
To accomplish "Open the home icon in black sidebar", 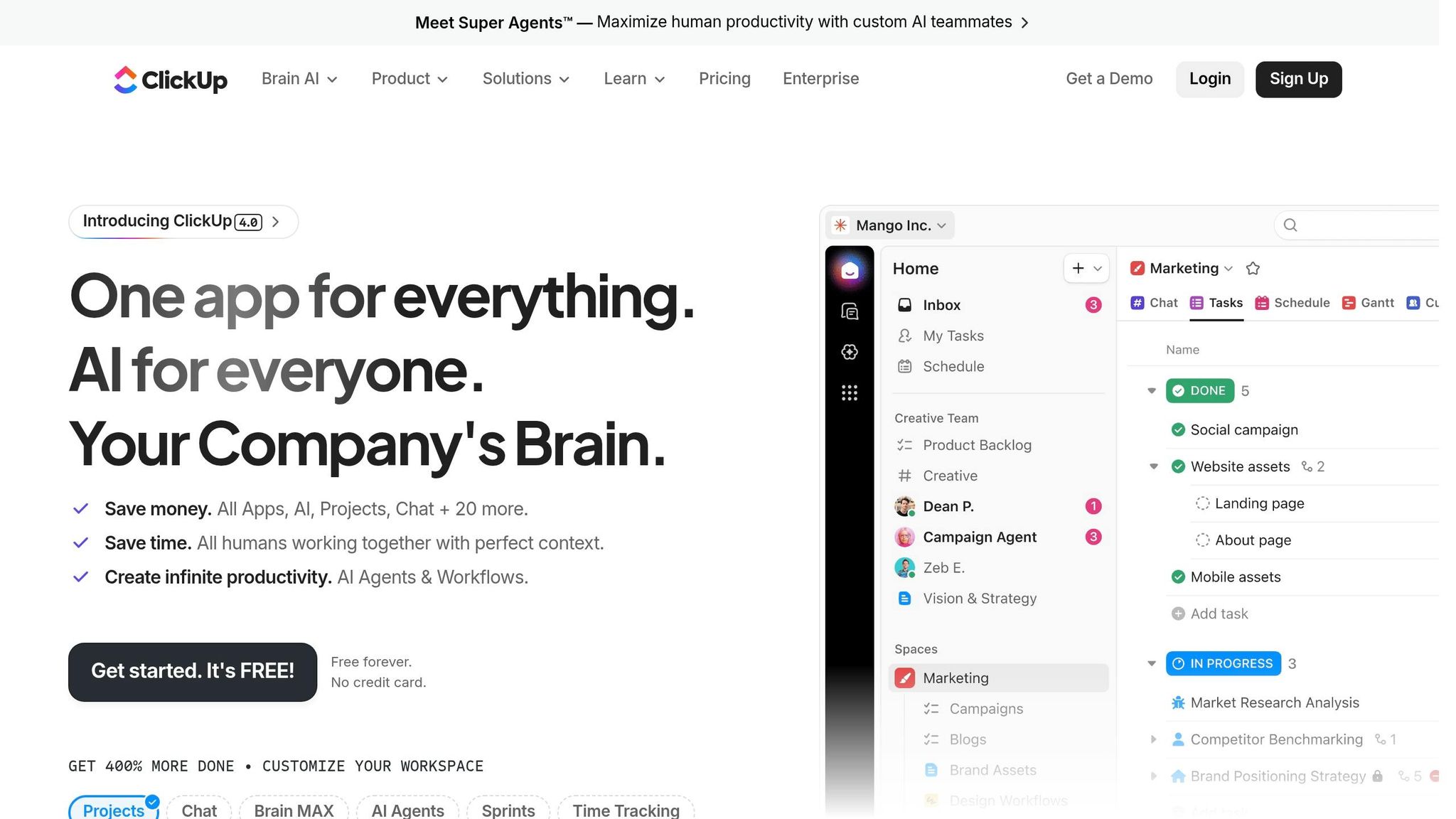I will [x=850, y=271].
